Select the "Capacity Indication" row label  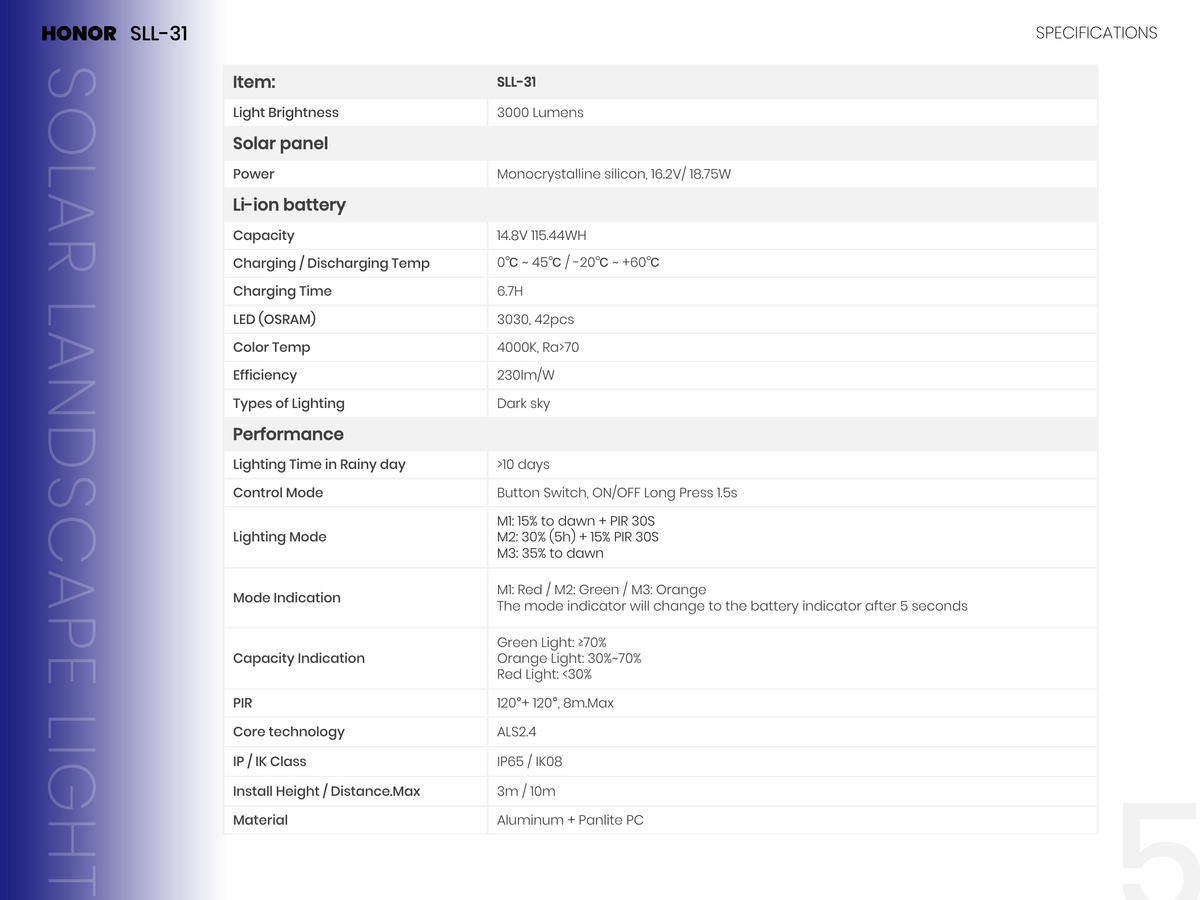point(299,659)
